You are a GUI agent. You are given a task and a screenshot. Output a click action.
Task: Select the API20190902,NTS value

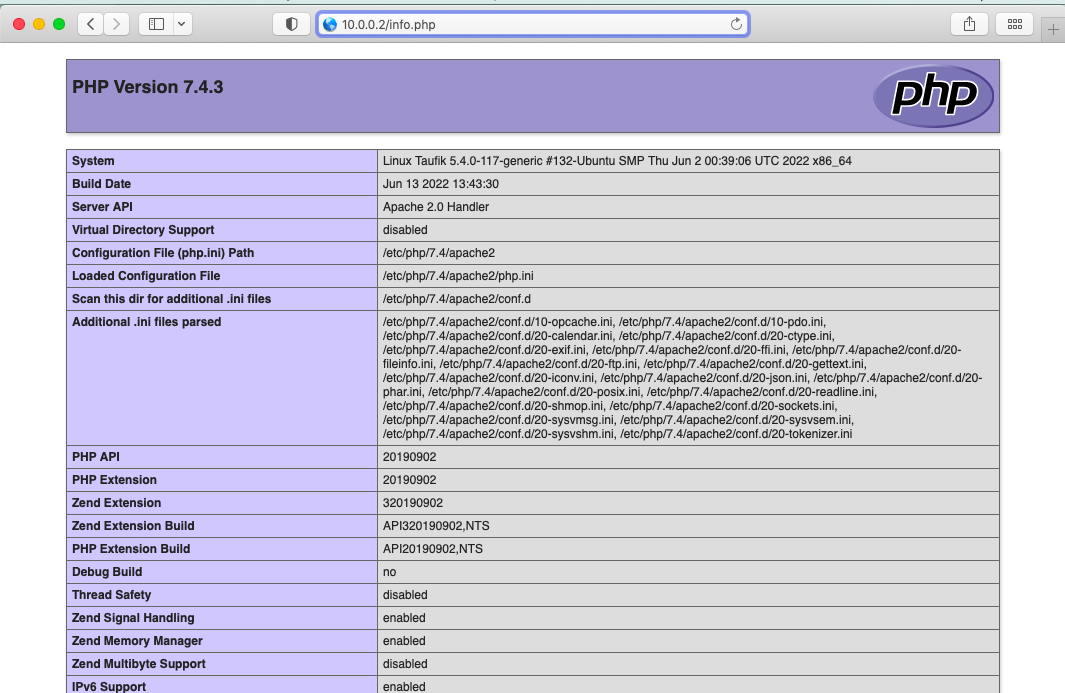point(433,550)
